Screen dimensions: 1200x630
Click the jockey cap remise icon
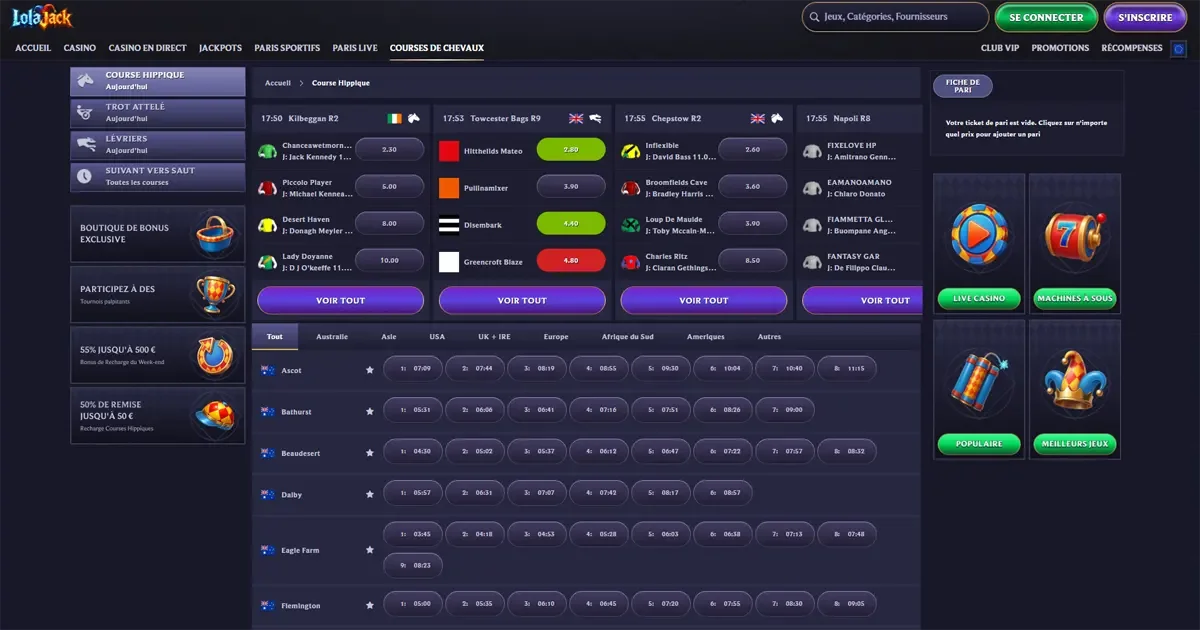point(214,415)
